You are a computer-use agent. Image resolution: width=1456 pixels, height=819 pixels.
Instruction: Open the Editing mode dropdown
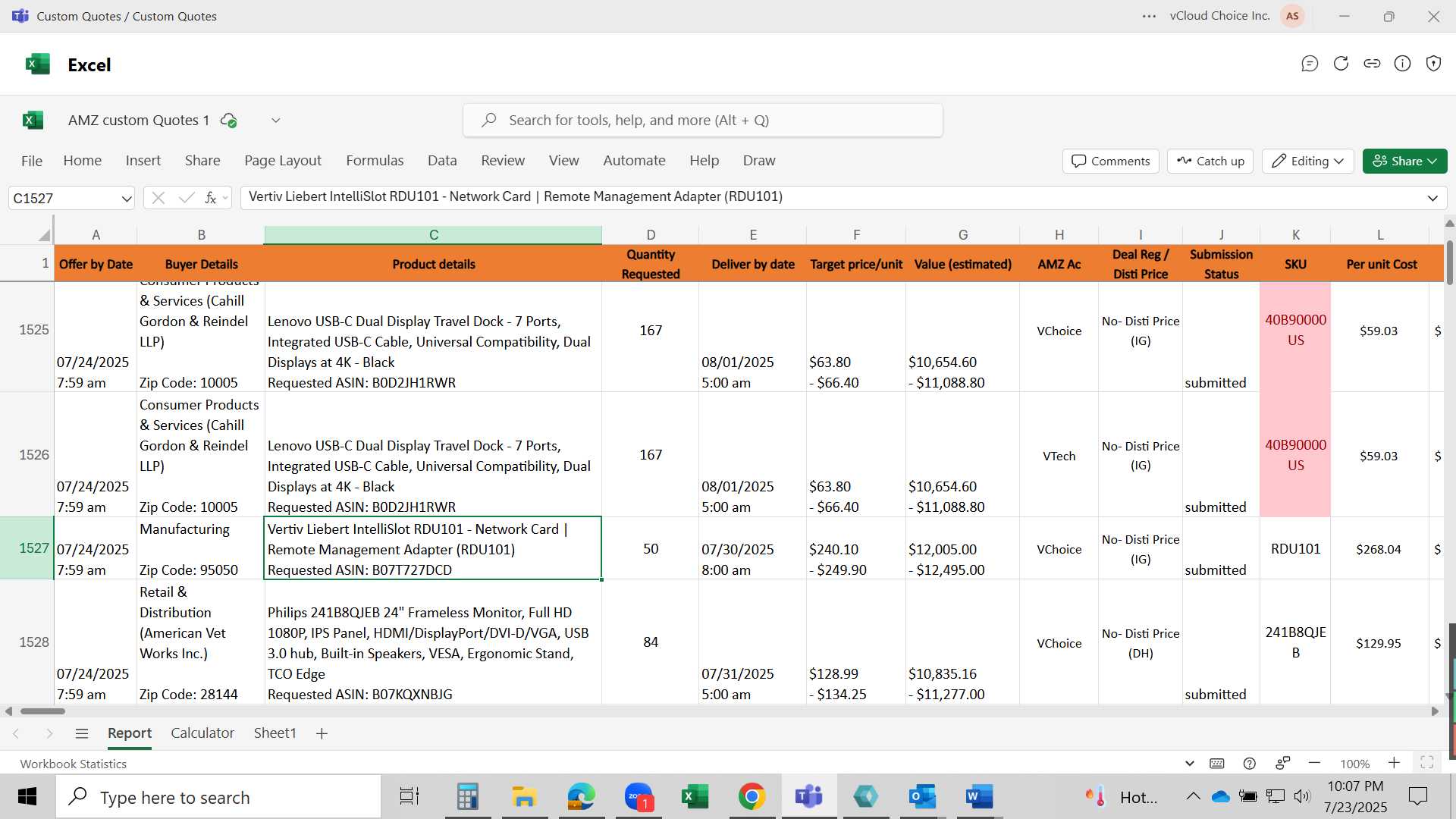pos(1308,161)
